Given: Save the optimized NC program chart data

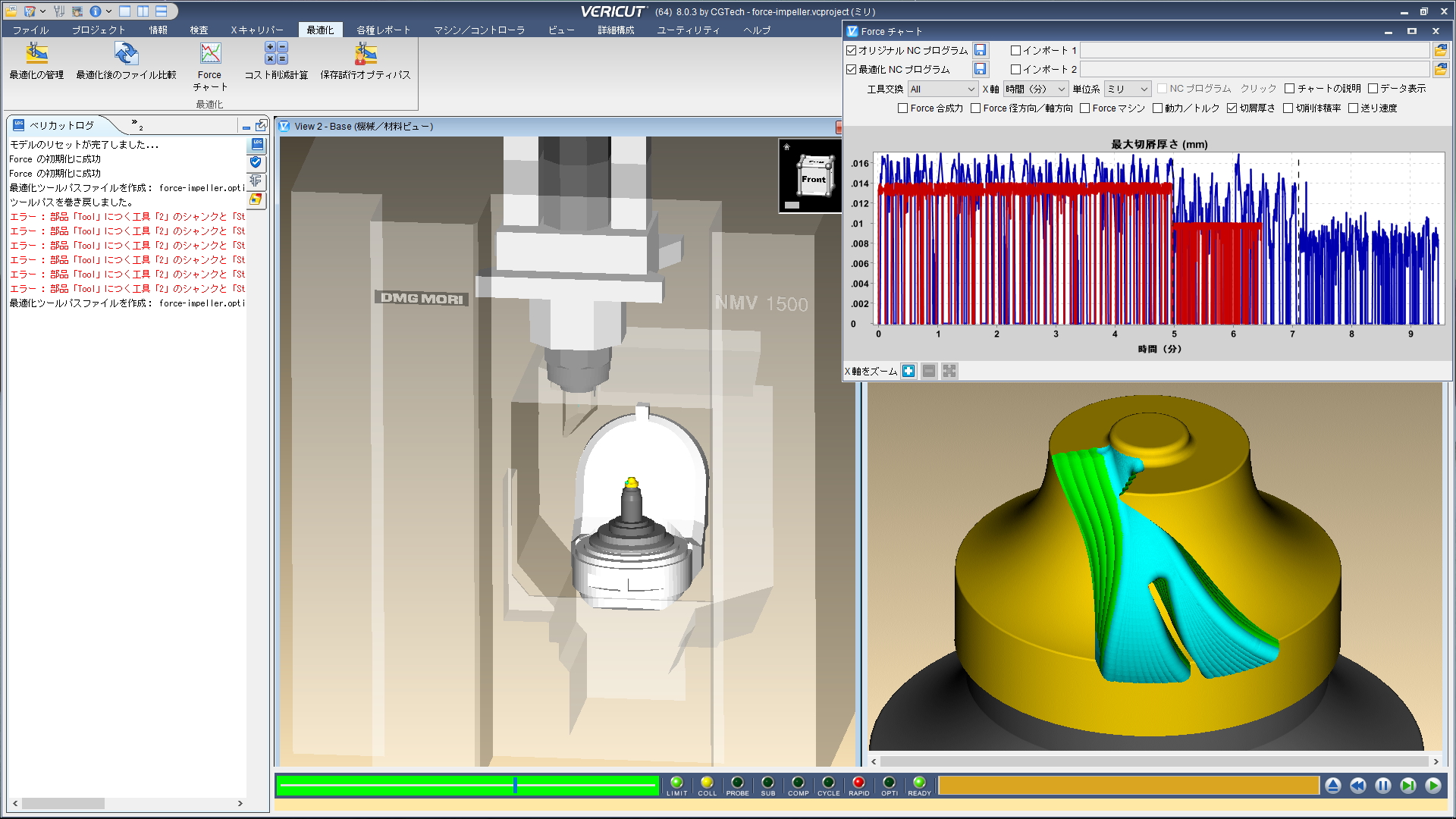Looking at the screenshot, I should pyautogui.click(x=980, y=69).
